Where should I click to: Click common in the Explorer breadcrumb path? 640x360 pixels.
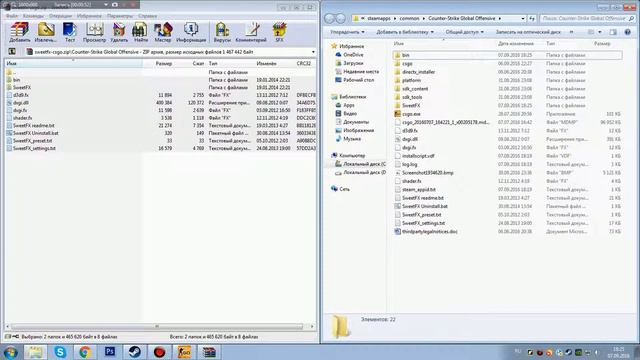409,18
